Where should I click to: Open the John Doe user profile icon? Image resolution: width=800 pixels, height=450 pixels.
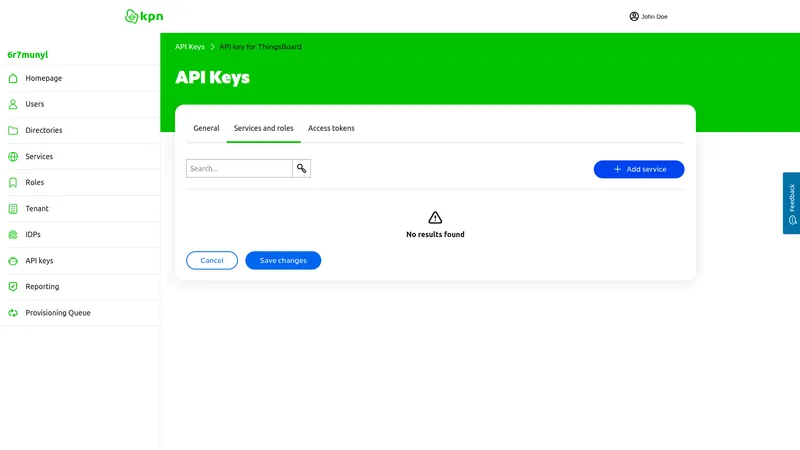634,16
